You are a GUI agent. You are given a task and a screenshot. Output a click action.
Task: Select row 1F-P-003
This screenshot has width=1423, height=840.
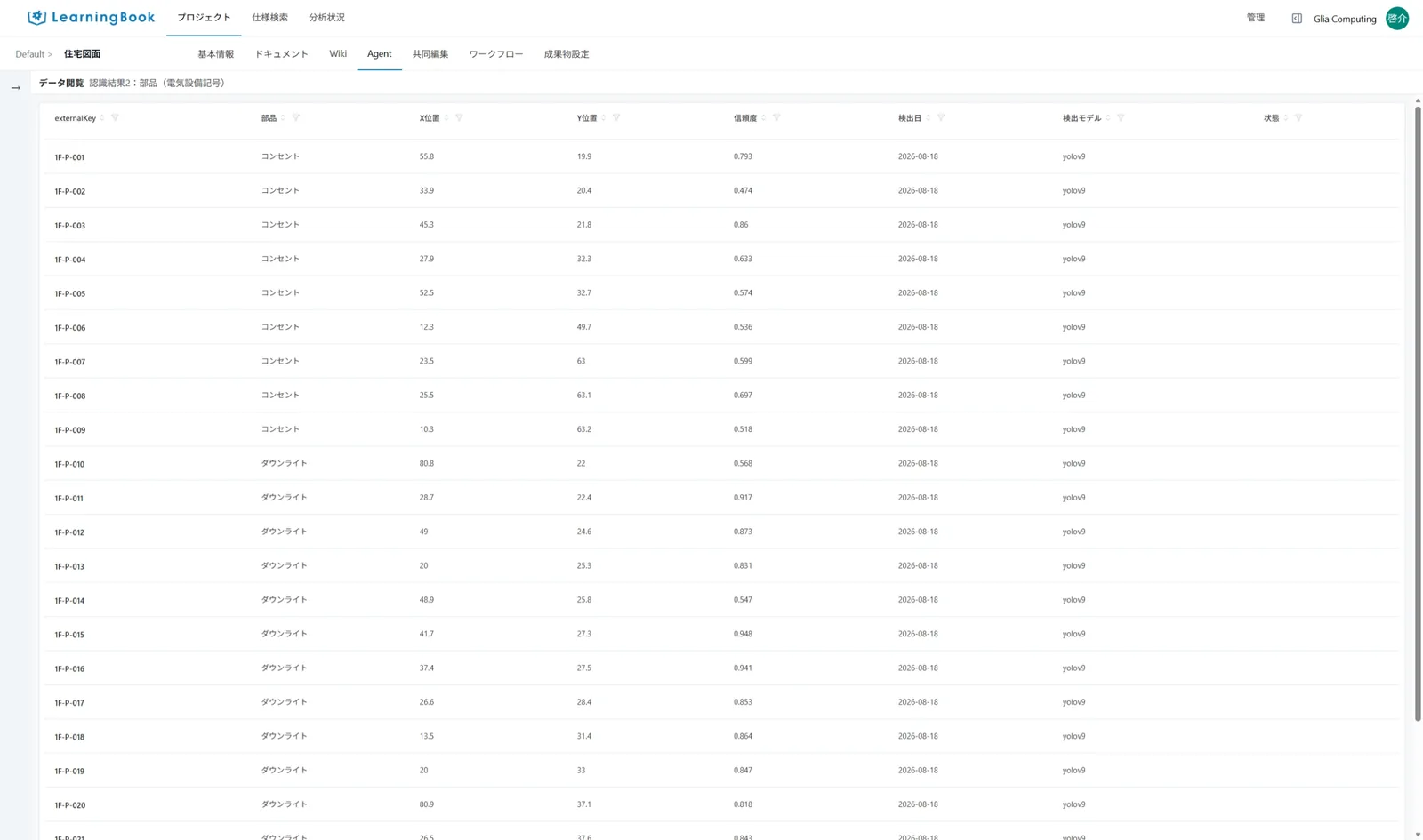coord(720,225)
